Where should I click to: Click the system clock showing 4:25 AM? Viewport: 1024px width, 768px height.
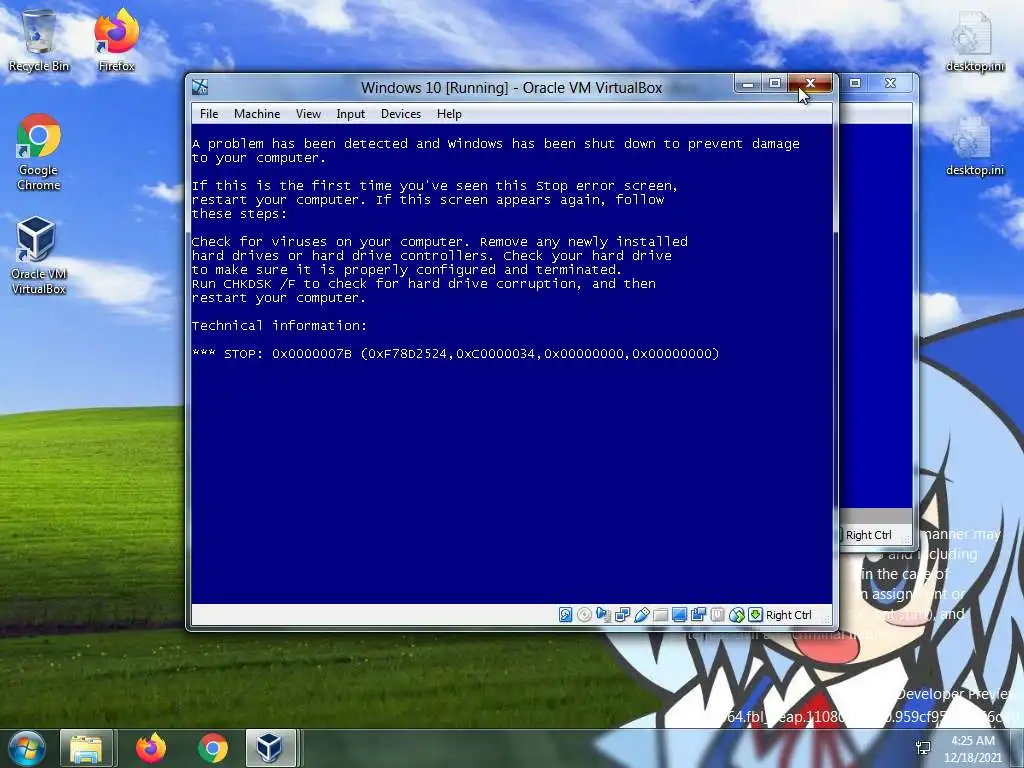point(972,748)
